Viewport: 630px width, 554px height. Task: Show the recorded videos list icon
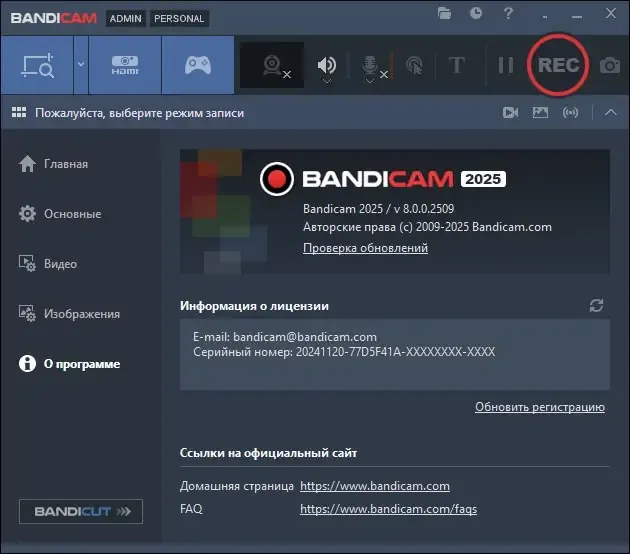click(510, 113)
